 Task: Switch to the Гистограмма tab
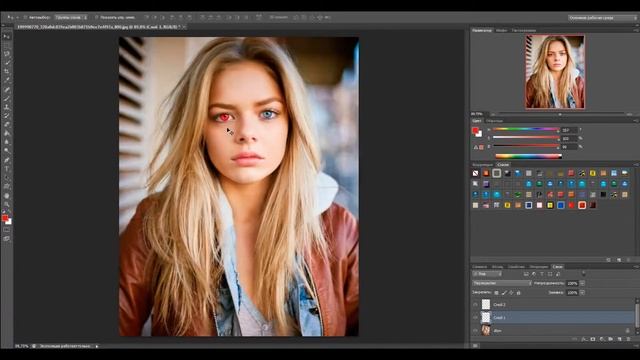click(x=524, y=30)
